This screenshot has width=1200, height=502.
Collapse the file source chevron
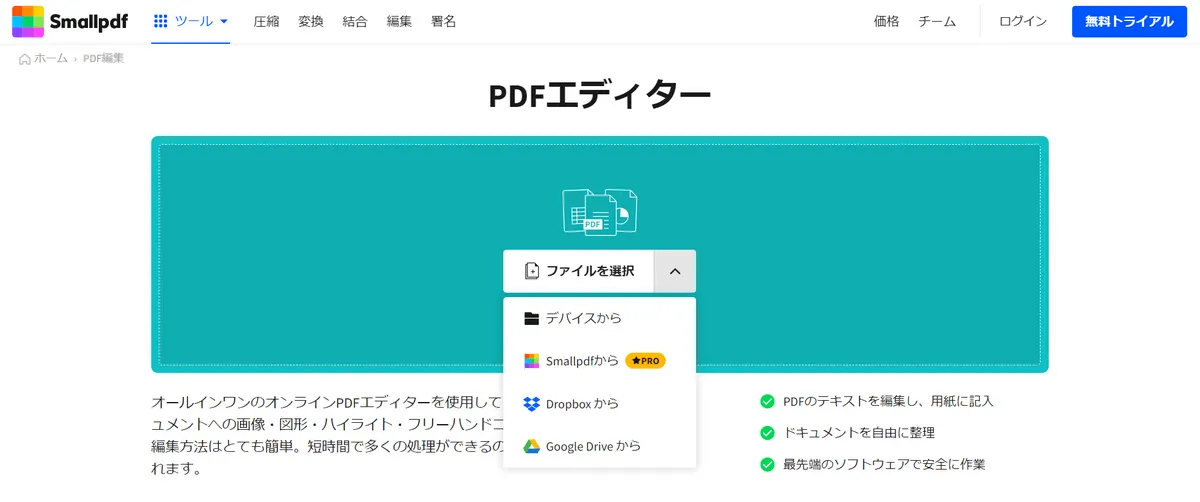coord(675,271)
